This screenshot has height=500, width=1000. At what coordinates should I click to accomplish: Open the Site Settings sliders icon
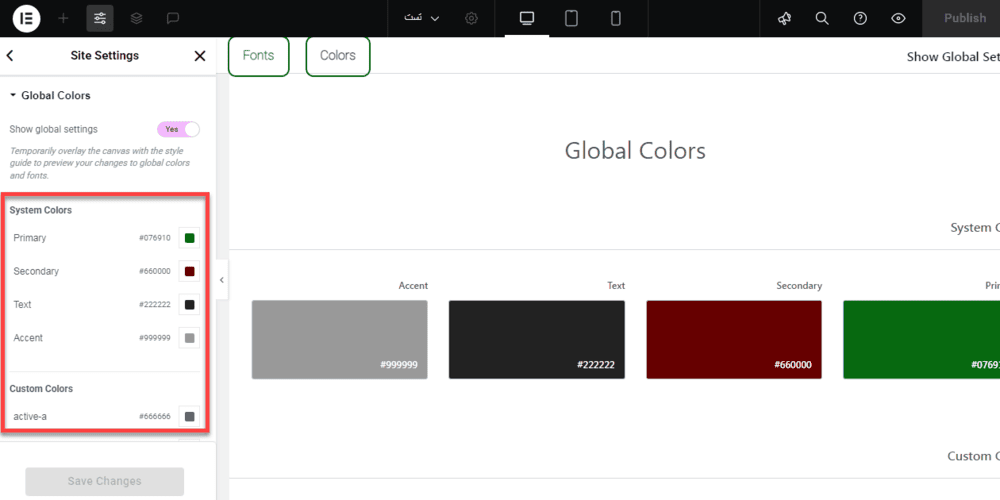click(x=100, y=18)
